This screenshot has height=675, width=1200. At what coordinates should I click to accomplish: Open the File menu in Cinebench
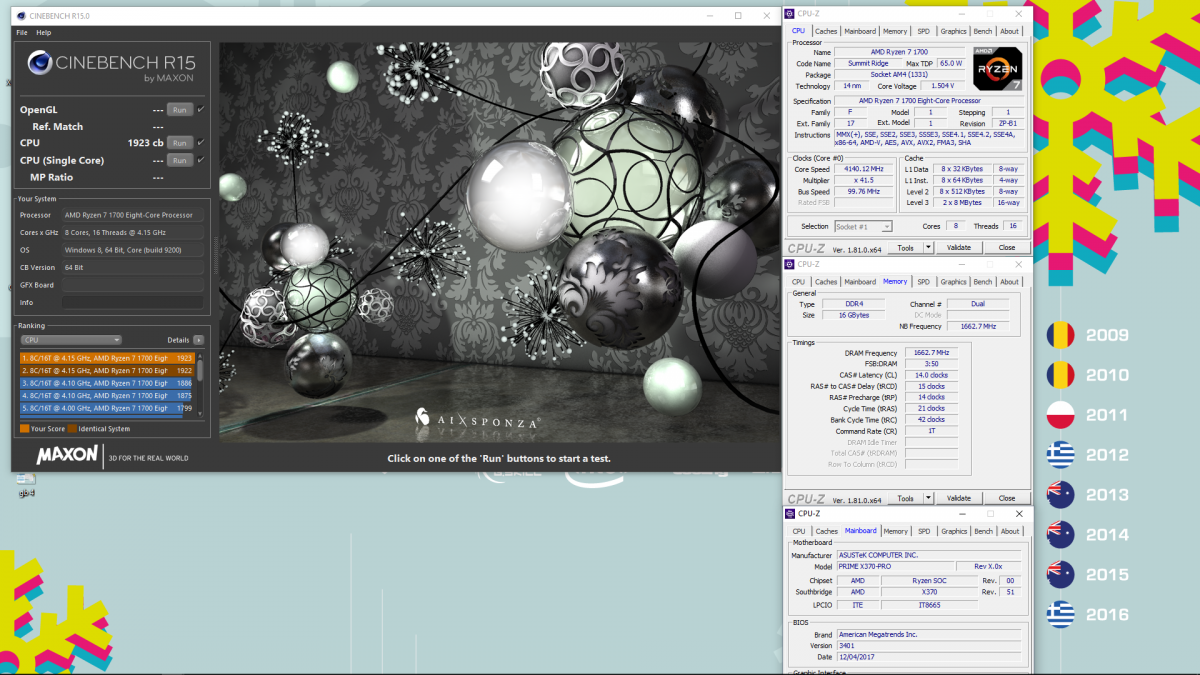click(22, 33)
